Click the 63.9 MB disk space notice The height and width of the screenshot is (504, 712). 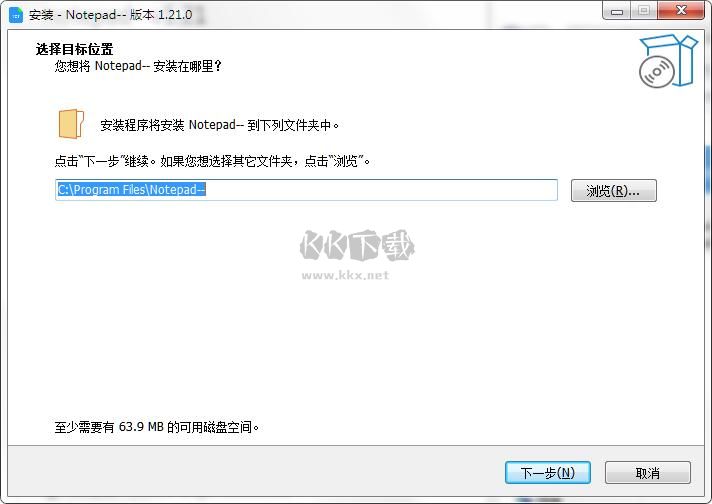click(x=157, y=427)
